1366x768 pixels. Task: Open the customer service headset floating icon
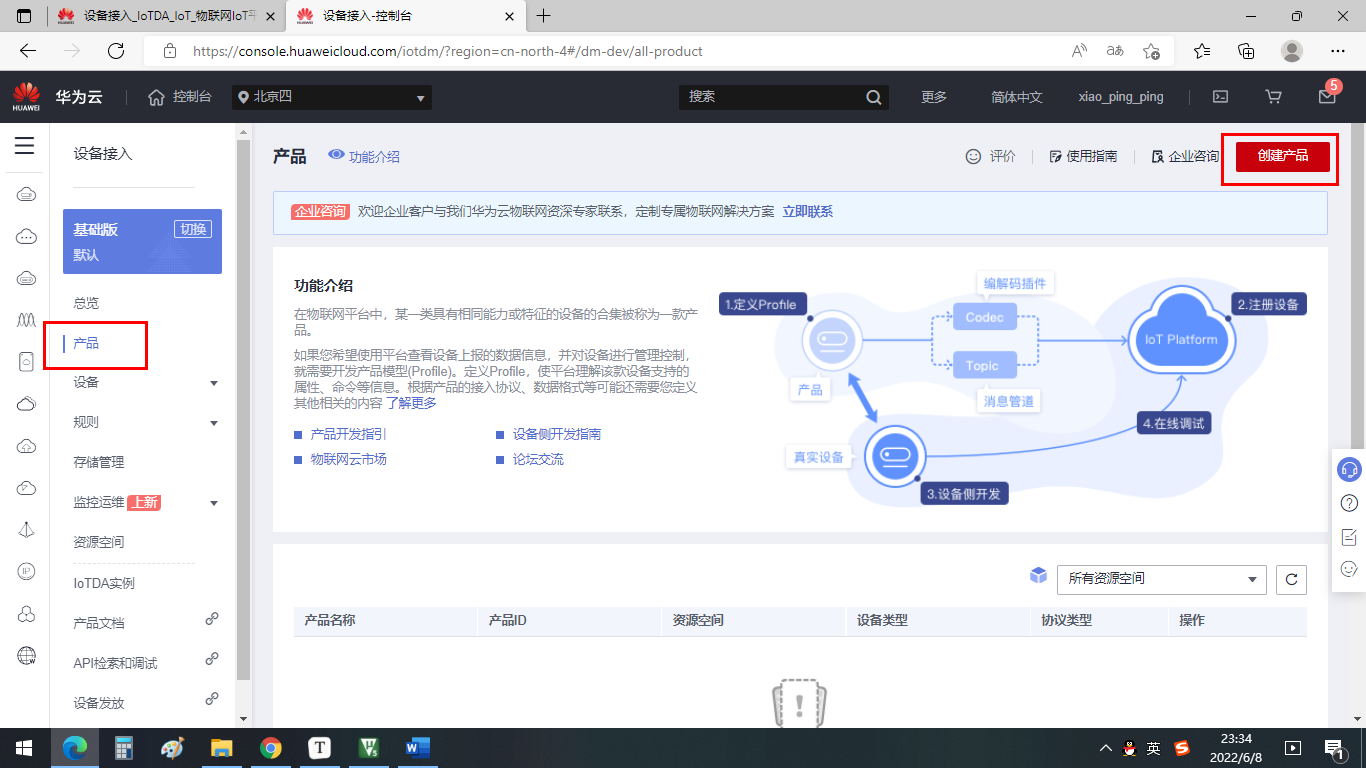(x=1349, y=469)
